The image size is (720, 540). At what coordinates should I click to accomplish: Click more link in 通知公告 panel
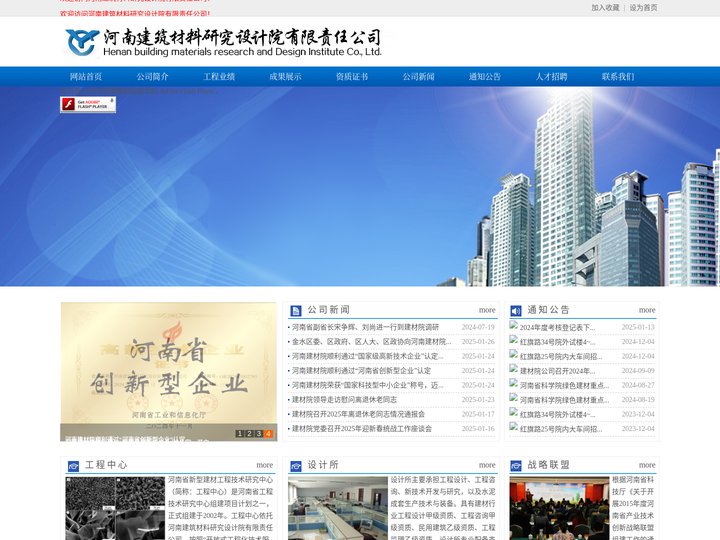647,310
